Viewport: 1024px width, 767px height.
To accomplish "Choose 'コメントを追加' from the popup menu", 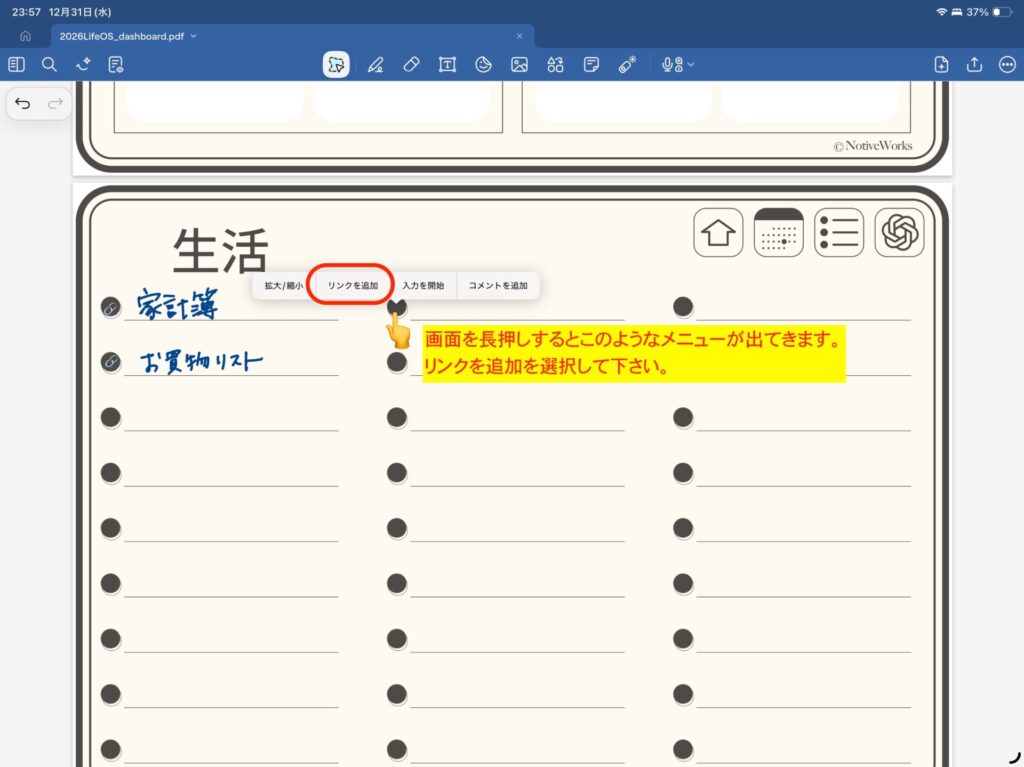I will tap(498, 285).
